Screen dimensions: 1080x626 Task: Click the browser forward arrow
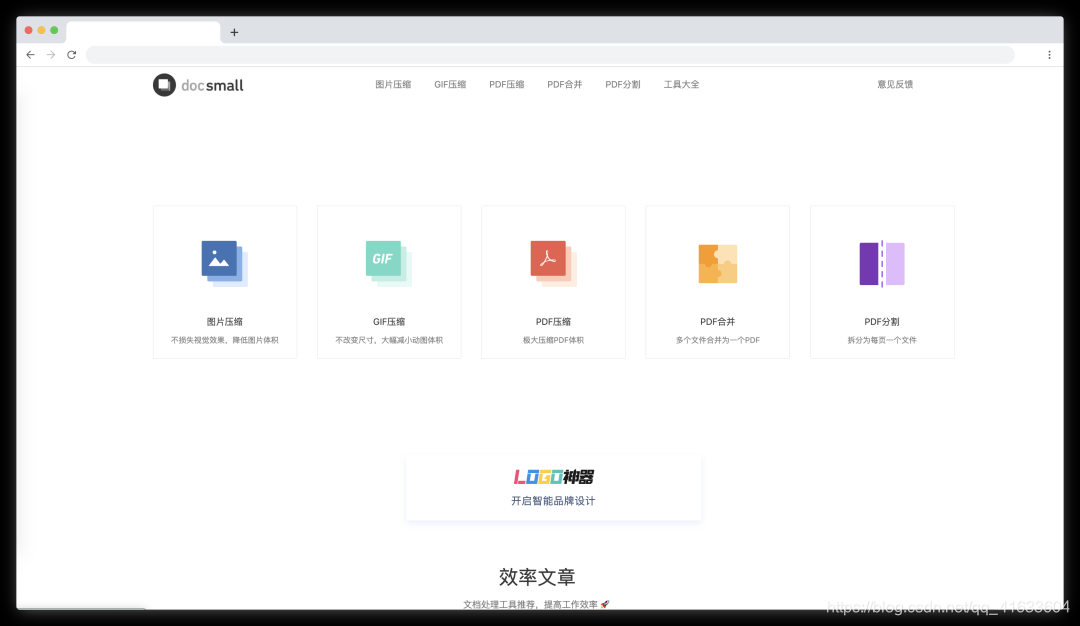coord(51,54)
